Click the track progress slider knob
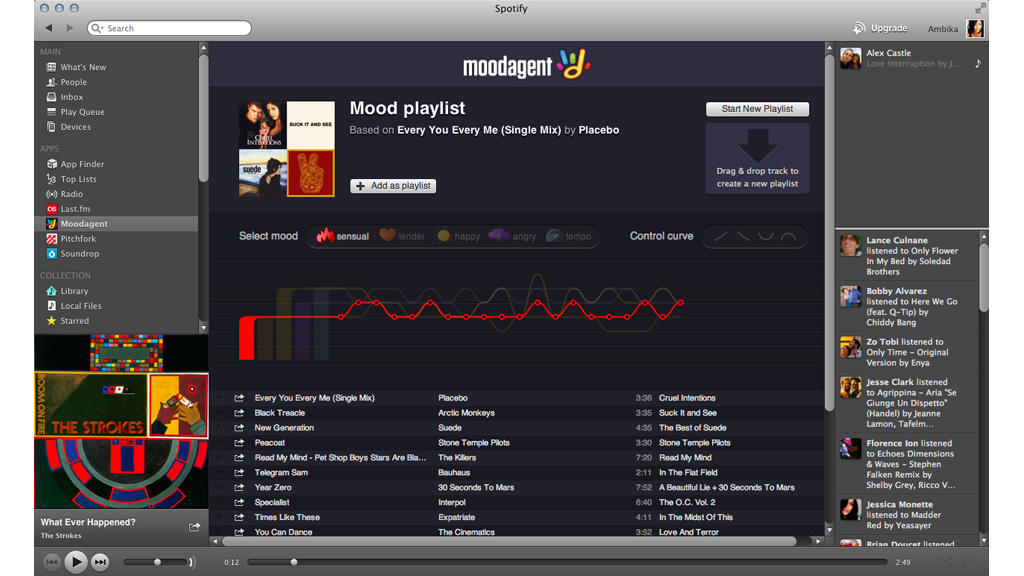Viewport: 1024px width, 576px height. pyautogui.click(x=294, y=562)
